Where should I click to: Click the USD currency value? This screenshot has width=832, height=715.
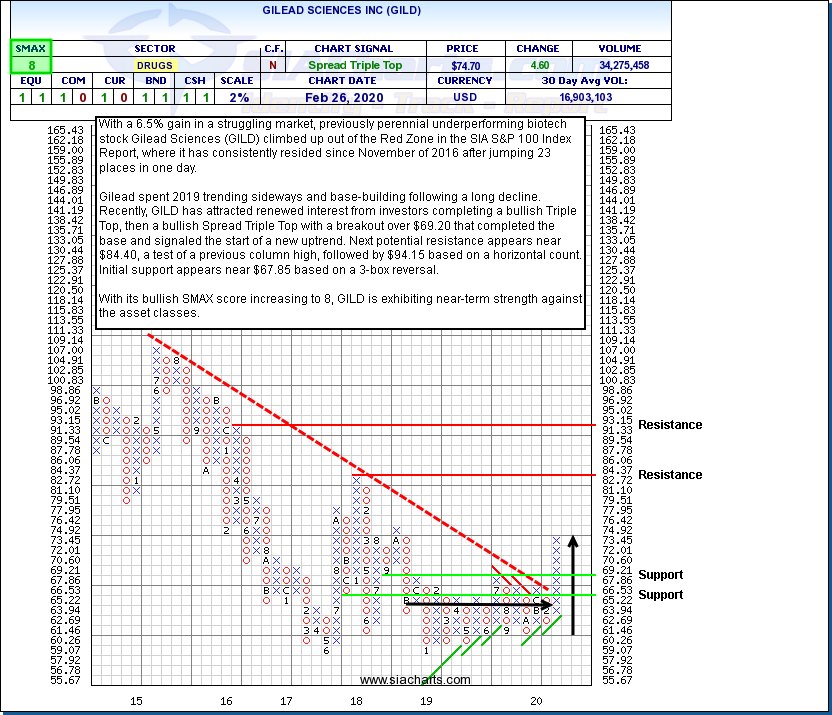465,97
